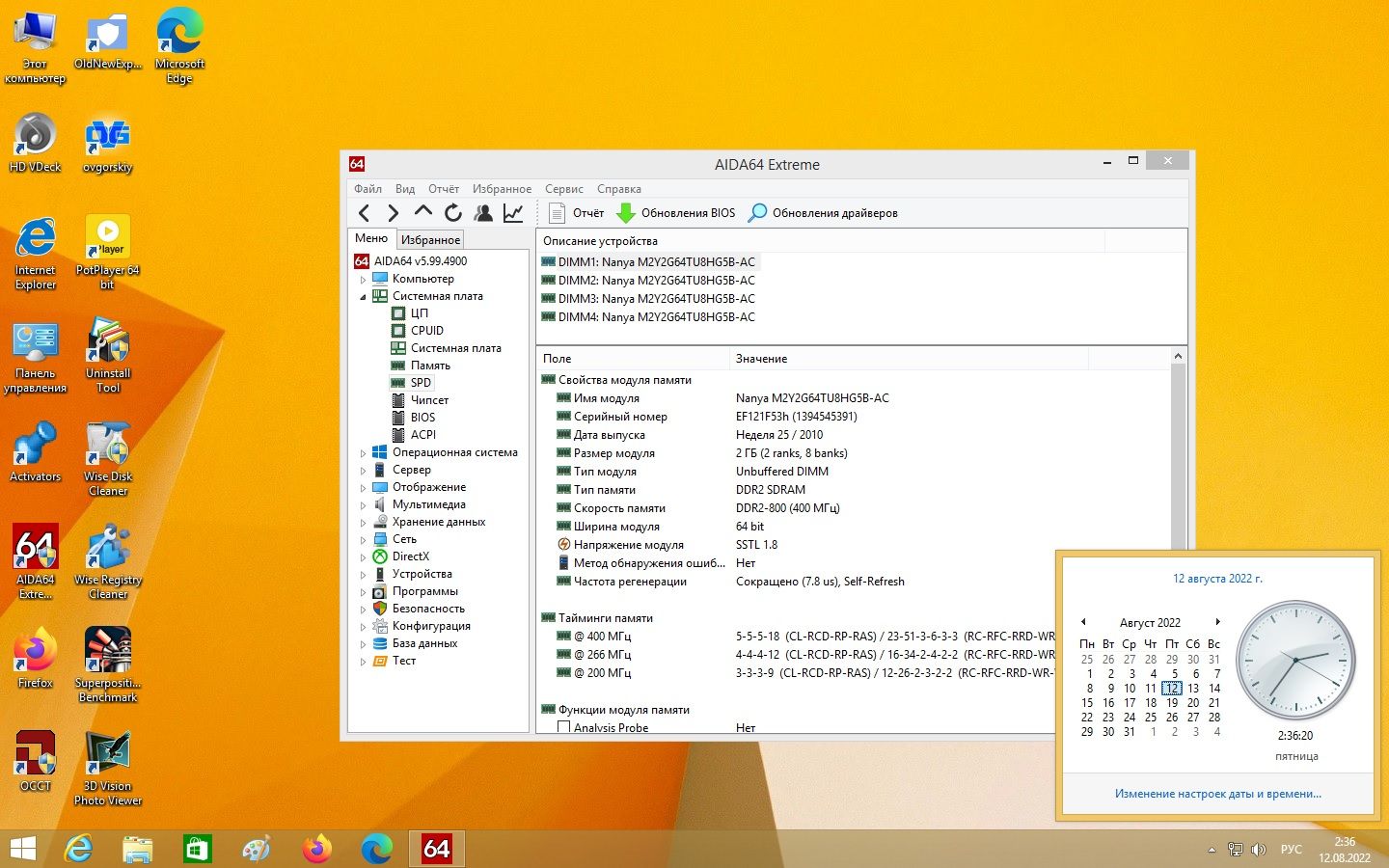Screen dimensions: 1389x868
Task: Click 12 августа 2022 г. date link
Action: 1217,579
